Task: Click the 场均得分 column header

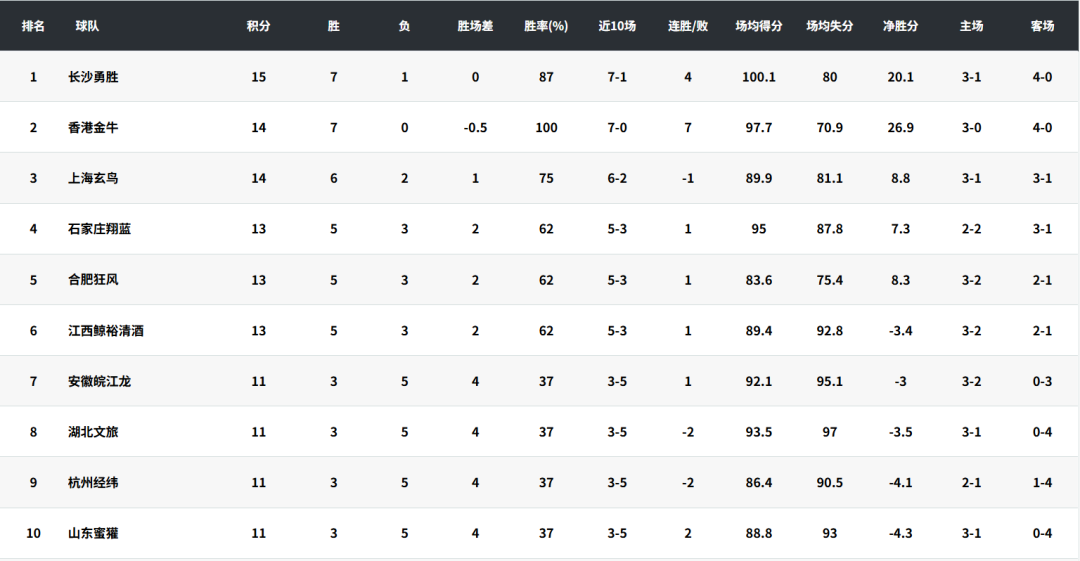Action: 759,26
